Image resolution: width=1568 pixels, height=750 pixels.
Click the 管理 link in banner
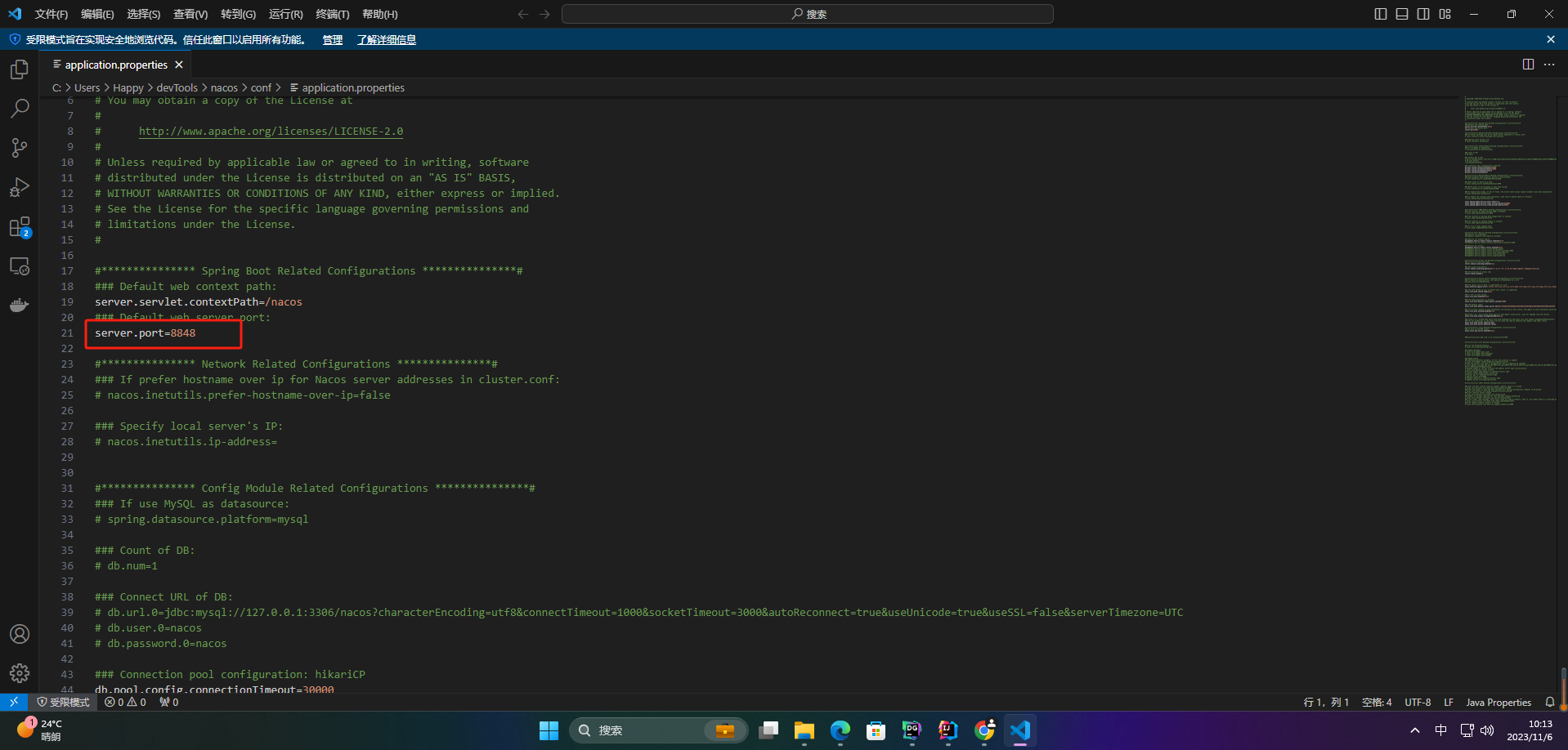point(333,39)
